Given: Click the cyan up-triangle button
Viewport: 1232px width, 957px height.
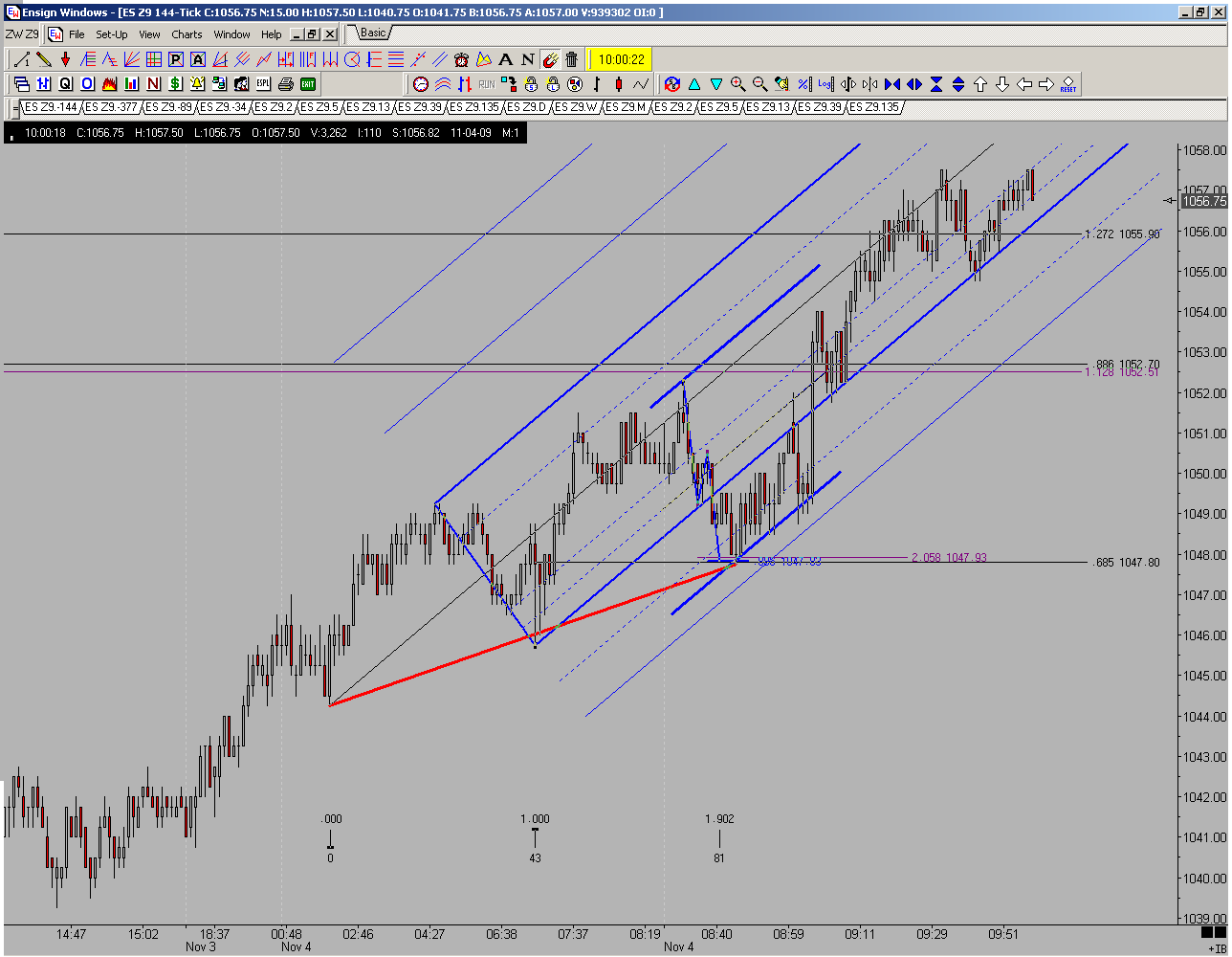Looking at the screenshot, I should [693, 84].
